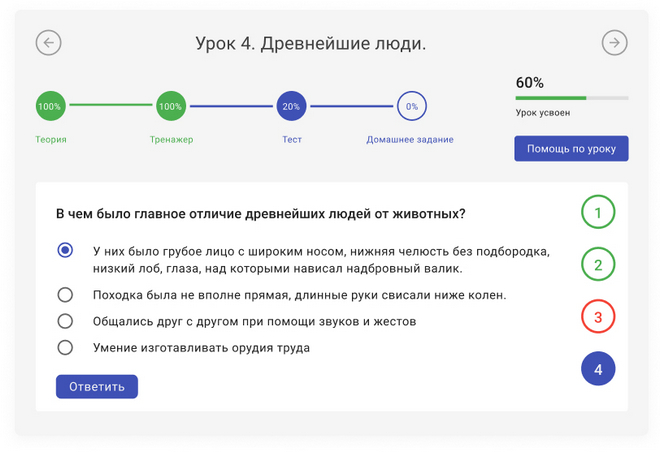Select answer about походка and длинные руки

tap(65, 295)
